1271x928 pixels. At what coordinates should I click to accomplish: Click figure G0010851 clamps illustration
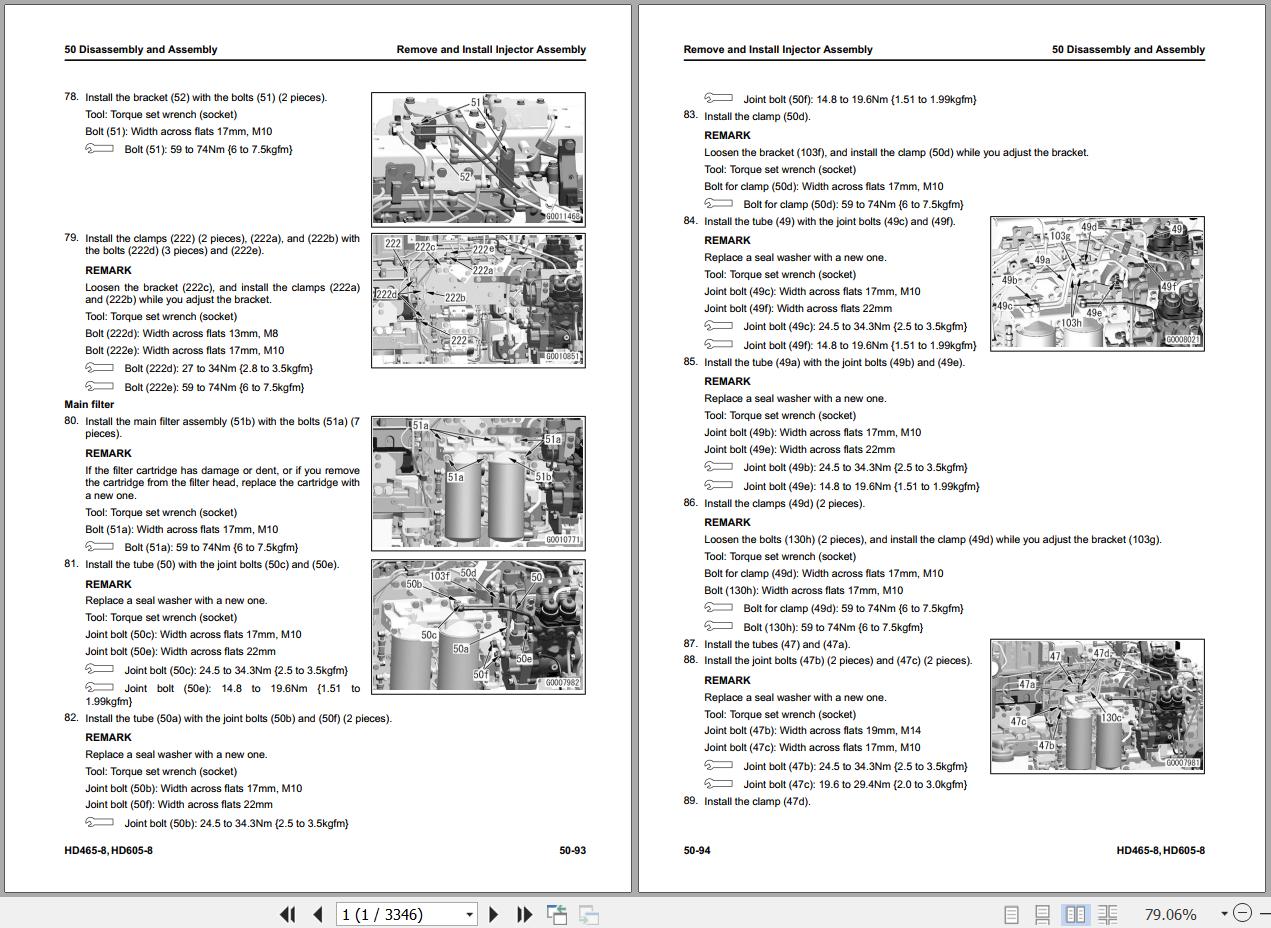click(x=478, y=300)
